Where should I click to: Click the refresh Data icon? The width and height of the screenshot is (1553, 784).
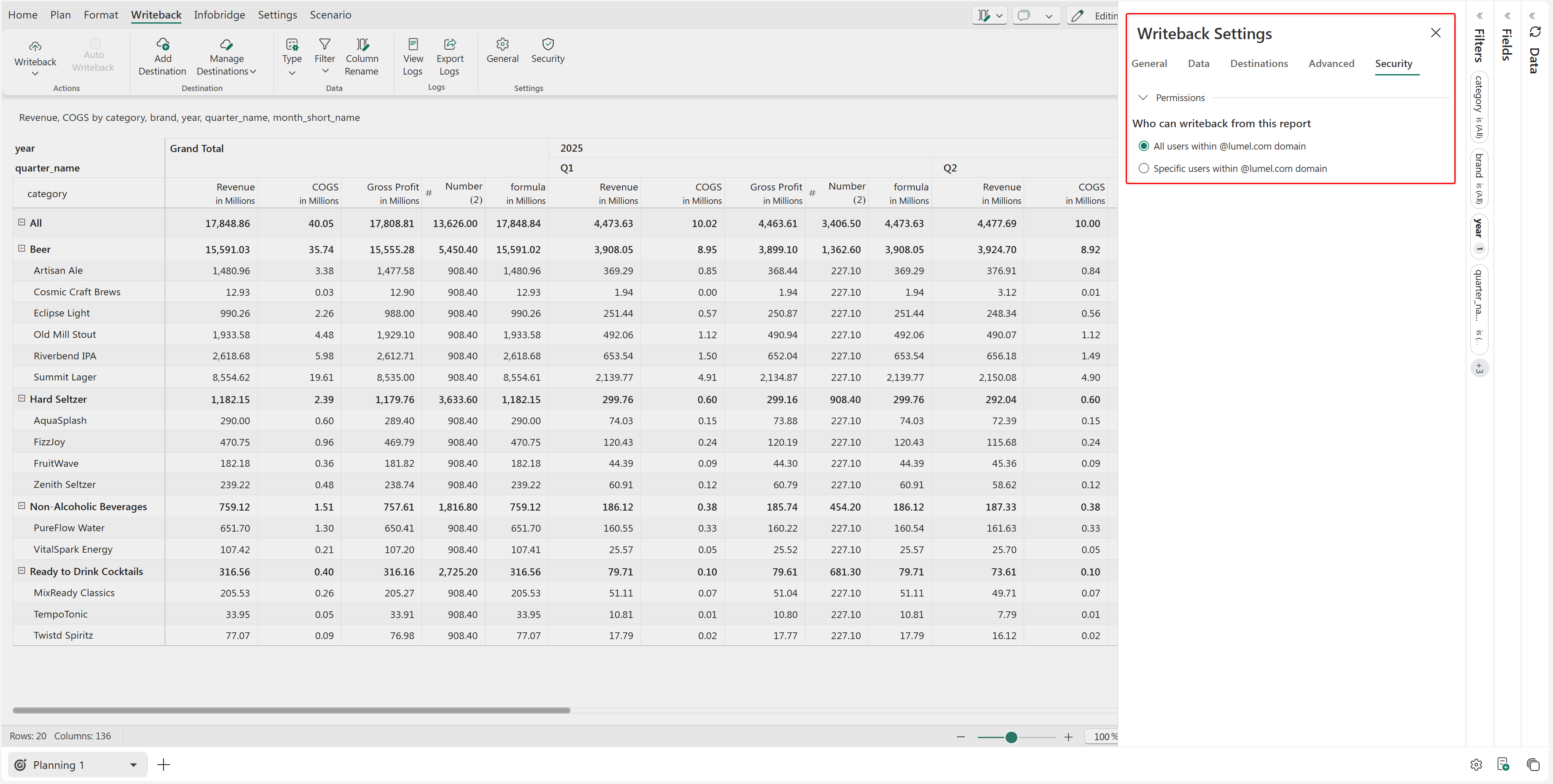tap(1535, 32)
